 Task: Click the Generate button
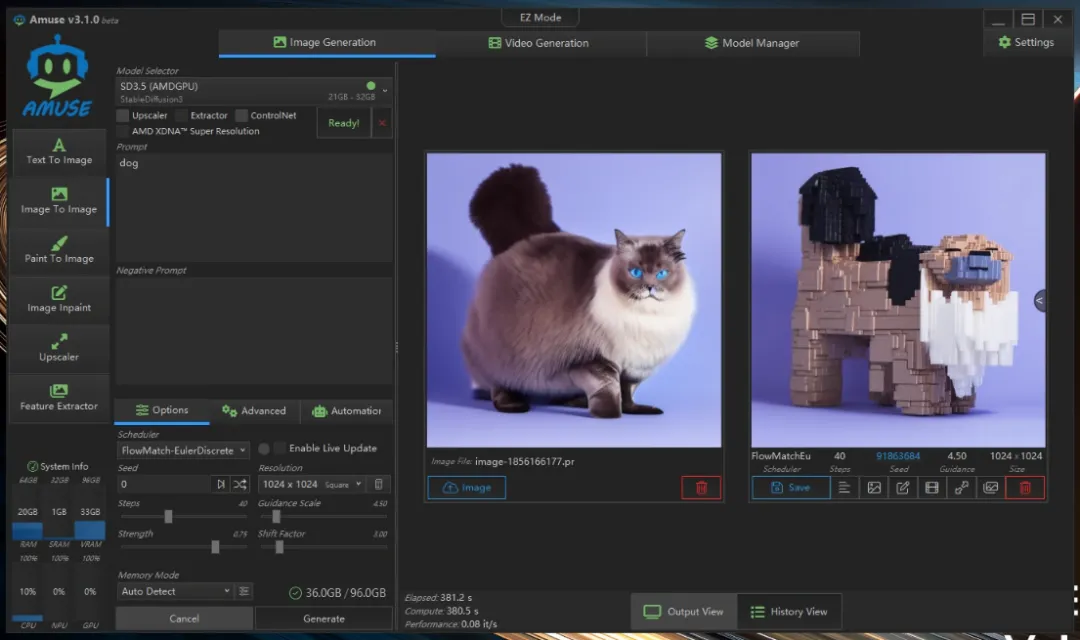pos(324,618)
